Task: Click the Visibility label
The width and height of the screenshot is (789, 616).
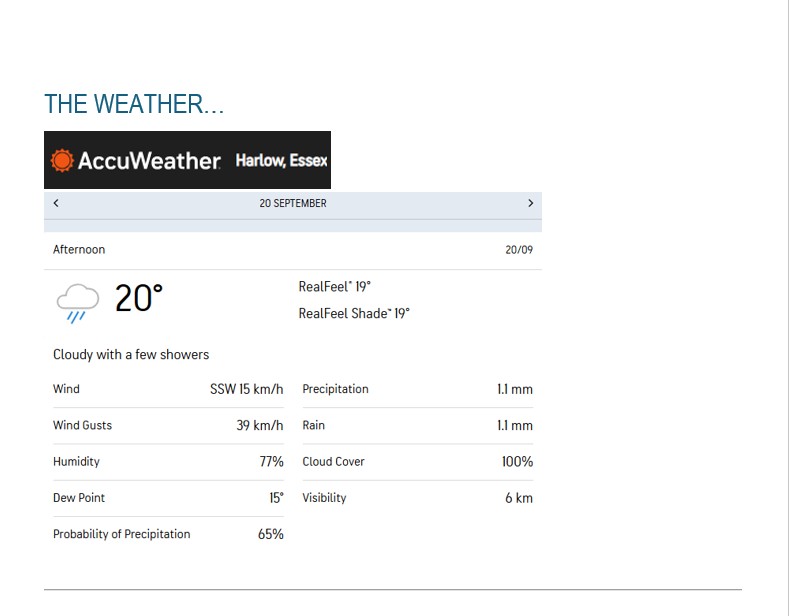Action: click(x=325, y=498)
